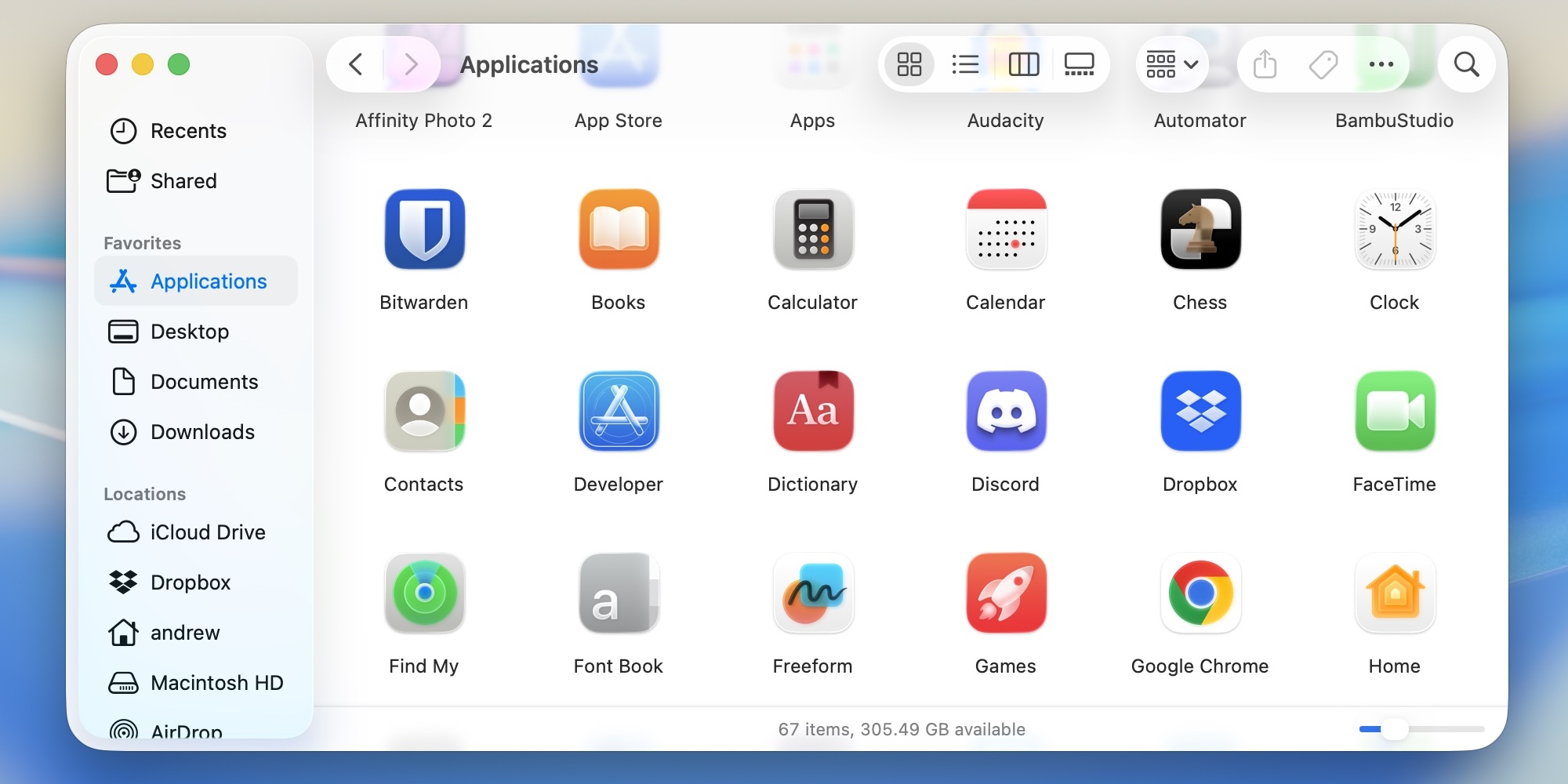Click the Edit Tags toolbar icon
The height and width of the screenshot is (784, 1568).
pos(1323,64)
